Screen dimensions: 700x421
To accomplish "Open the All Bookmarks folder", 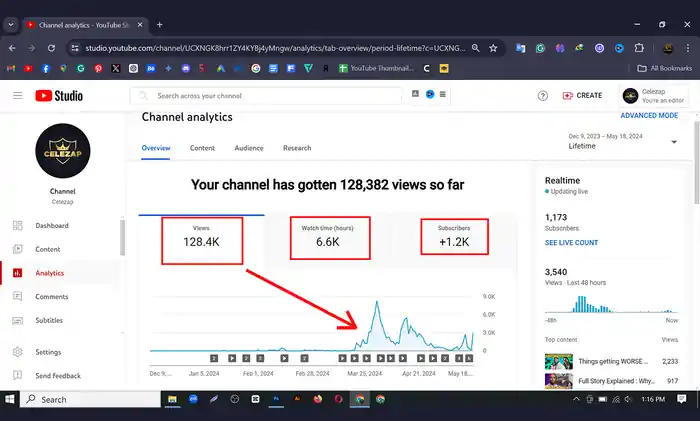I will (x=664, y=68).
